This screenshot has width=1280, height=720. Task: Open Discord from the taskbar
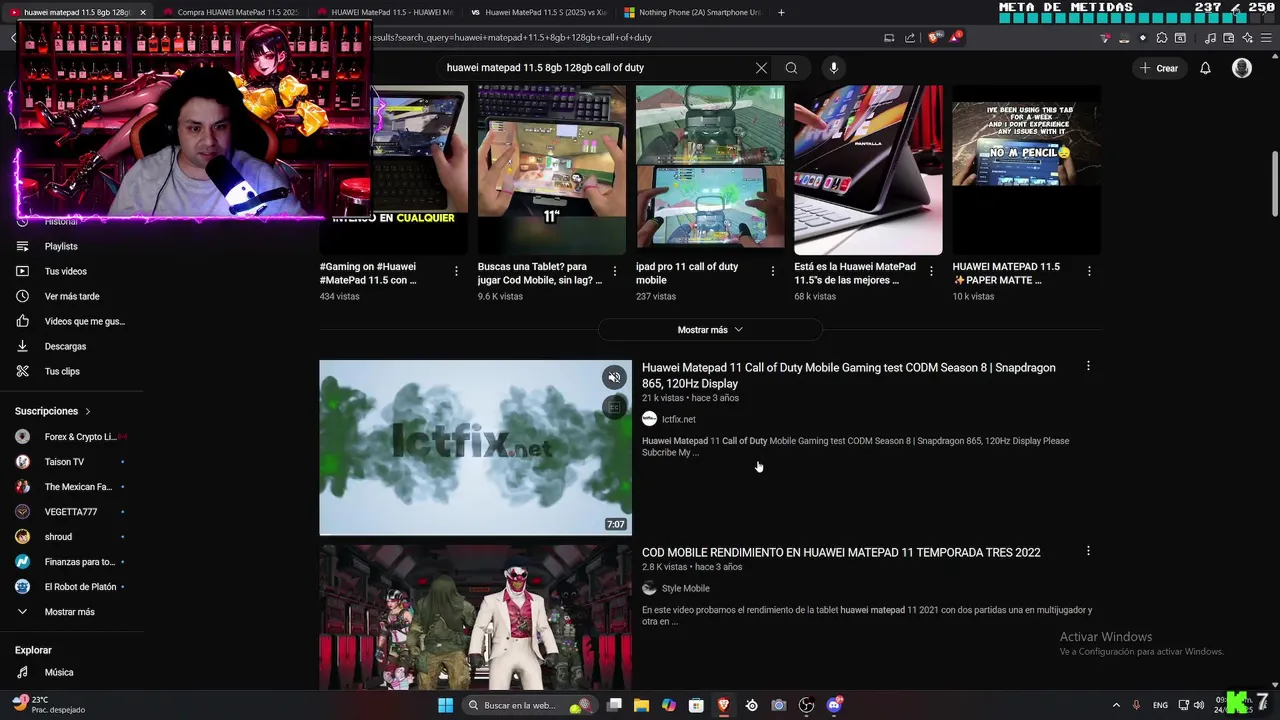834,705
